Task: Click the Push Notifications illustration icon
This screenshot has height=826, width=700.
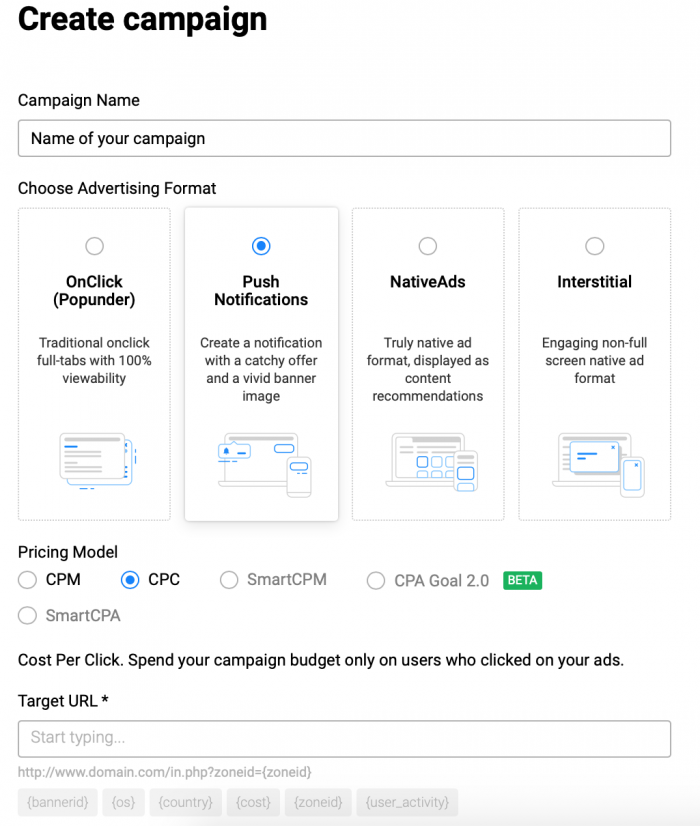Action: click(264, 465)
